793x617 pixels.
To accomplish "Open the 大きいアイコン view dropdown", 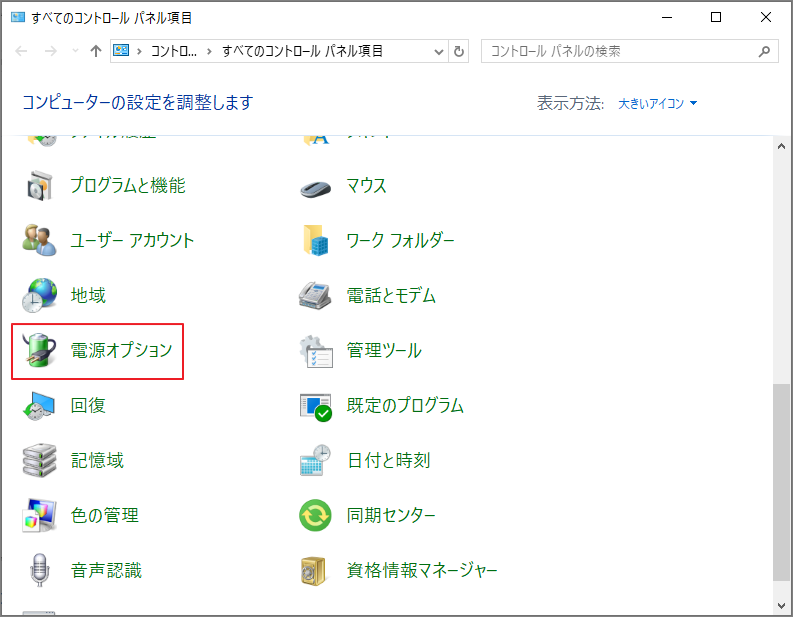I will [x=657, y=103].
